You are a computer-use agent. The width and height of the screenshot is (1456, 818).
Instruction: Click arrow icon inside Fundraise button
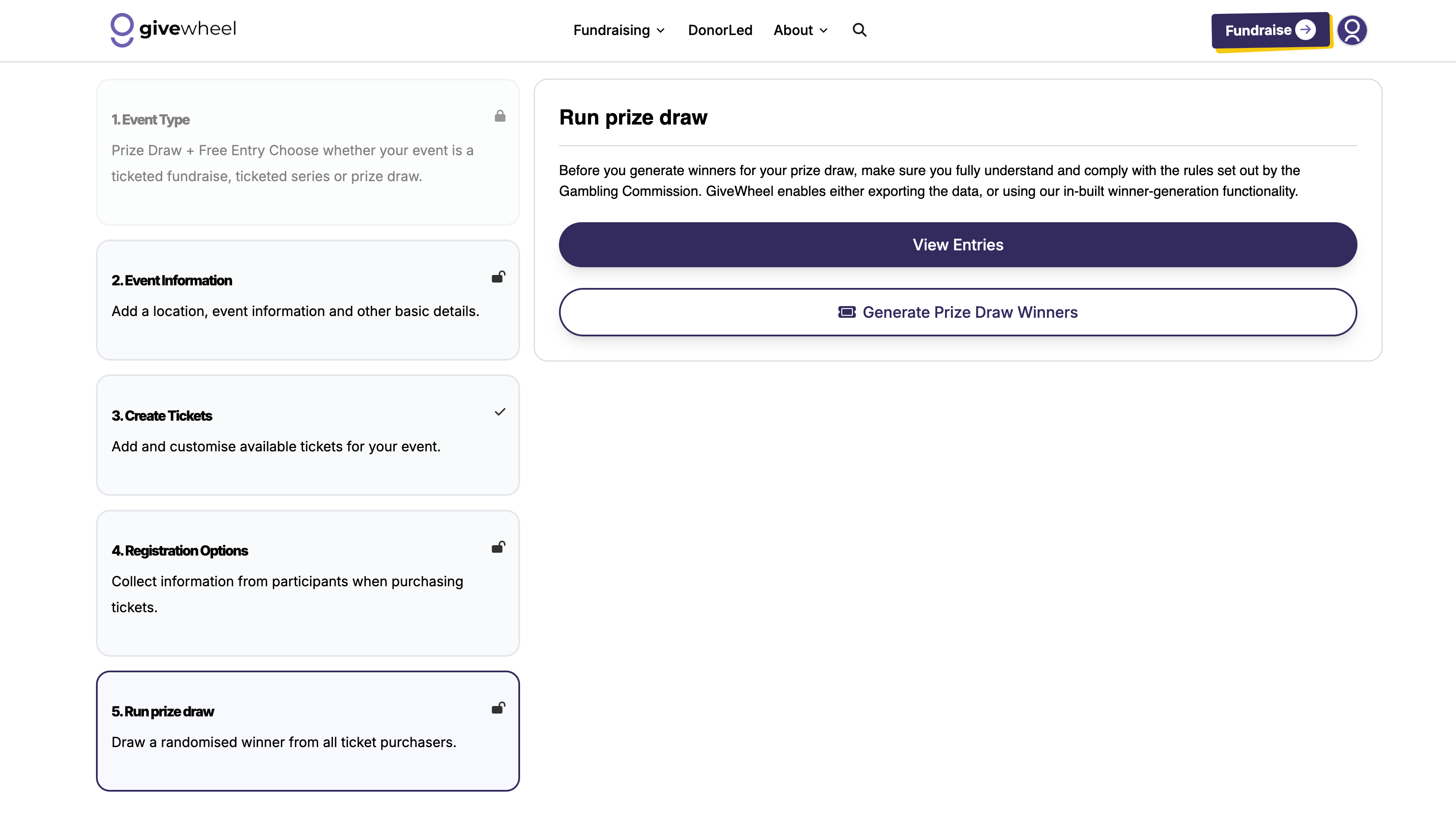point(1305,30)
